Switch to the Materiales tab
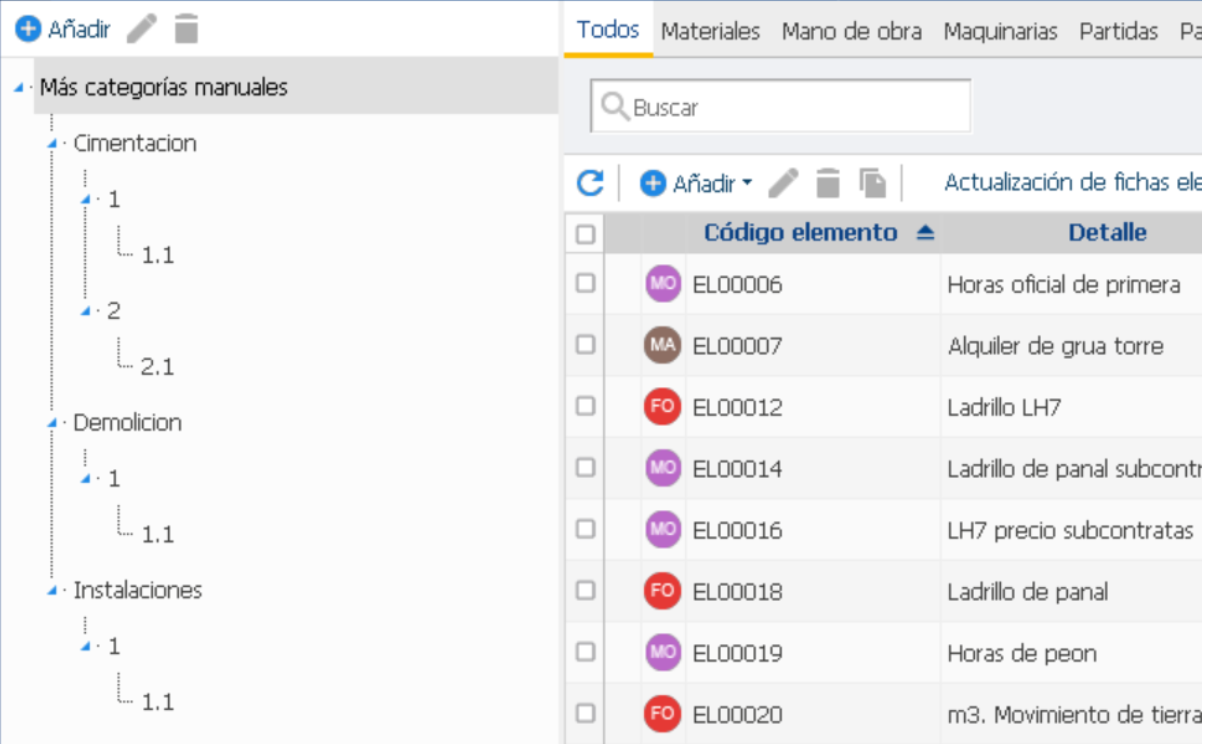The height and width of the screenshot is (744, 1205). pyautogui.click(x=710, y=31)
